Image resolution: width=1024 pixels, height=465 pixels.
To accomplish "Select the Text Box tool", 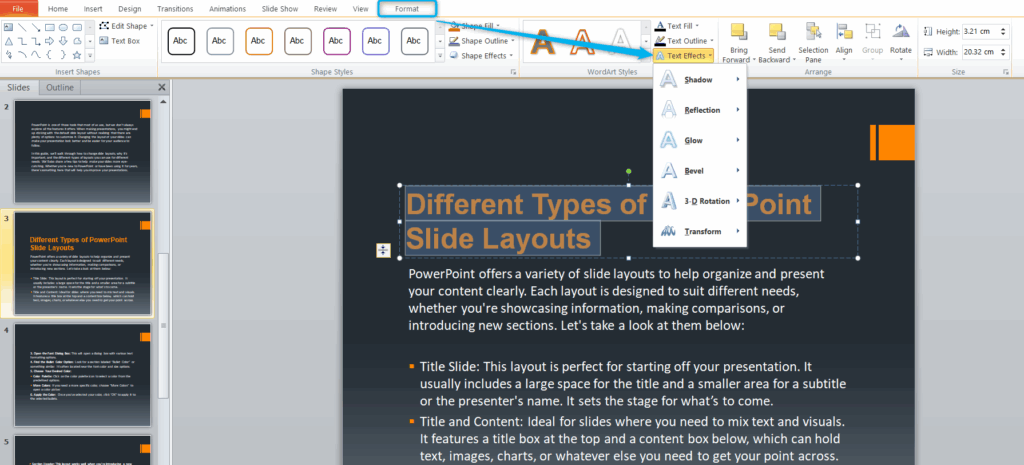I will [119, 41].
